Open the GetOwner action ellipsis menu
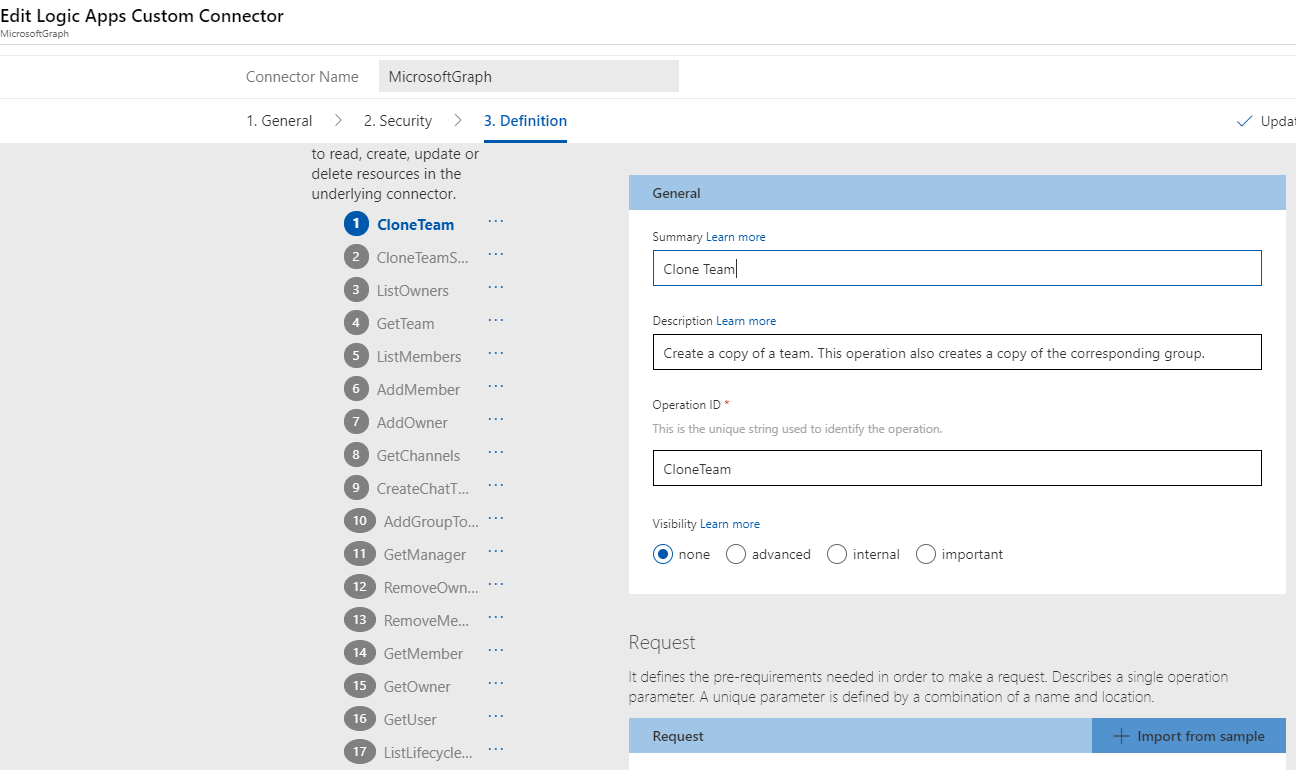This screenshot has height=770, width=1296. pyautogui.click(x=496, y=684)
